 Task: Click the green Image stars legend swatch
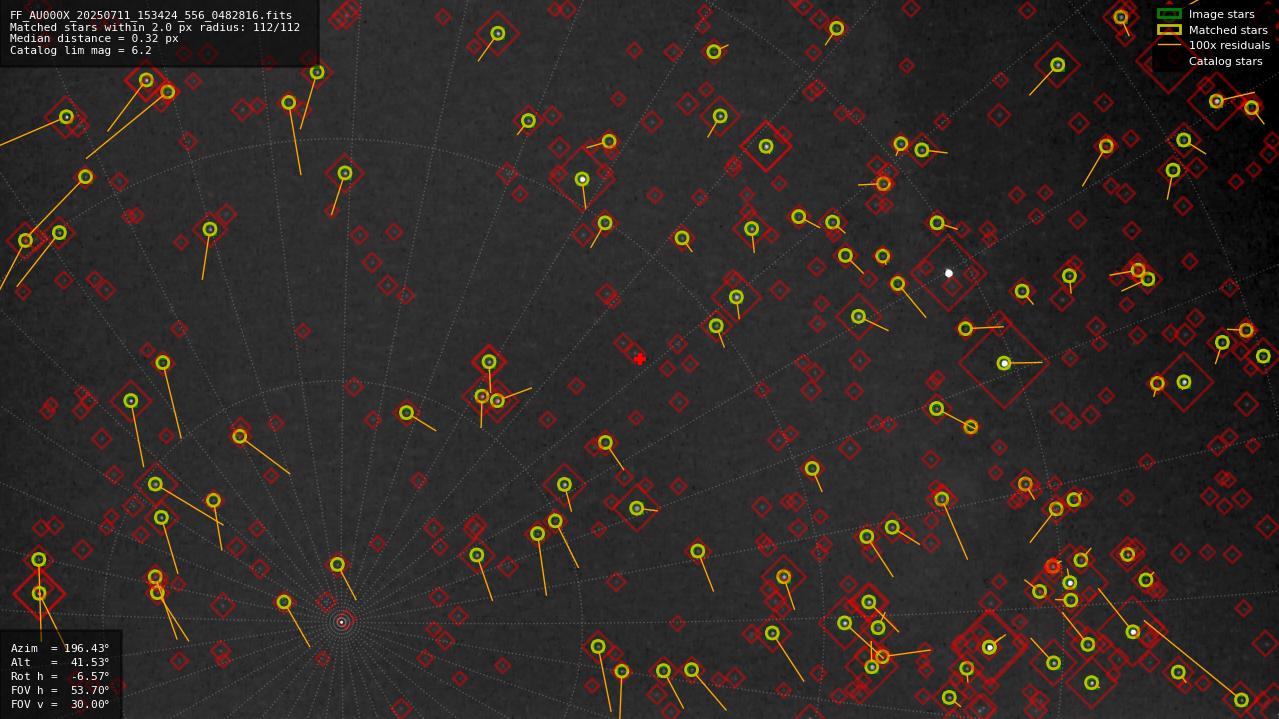pos(1169,14)
